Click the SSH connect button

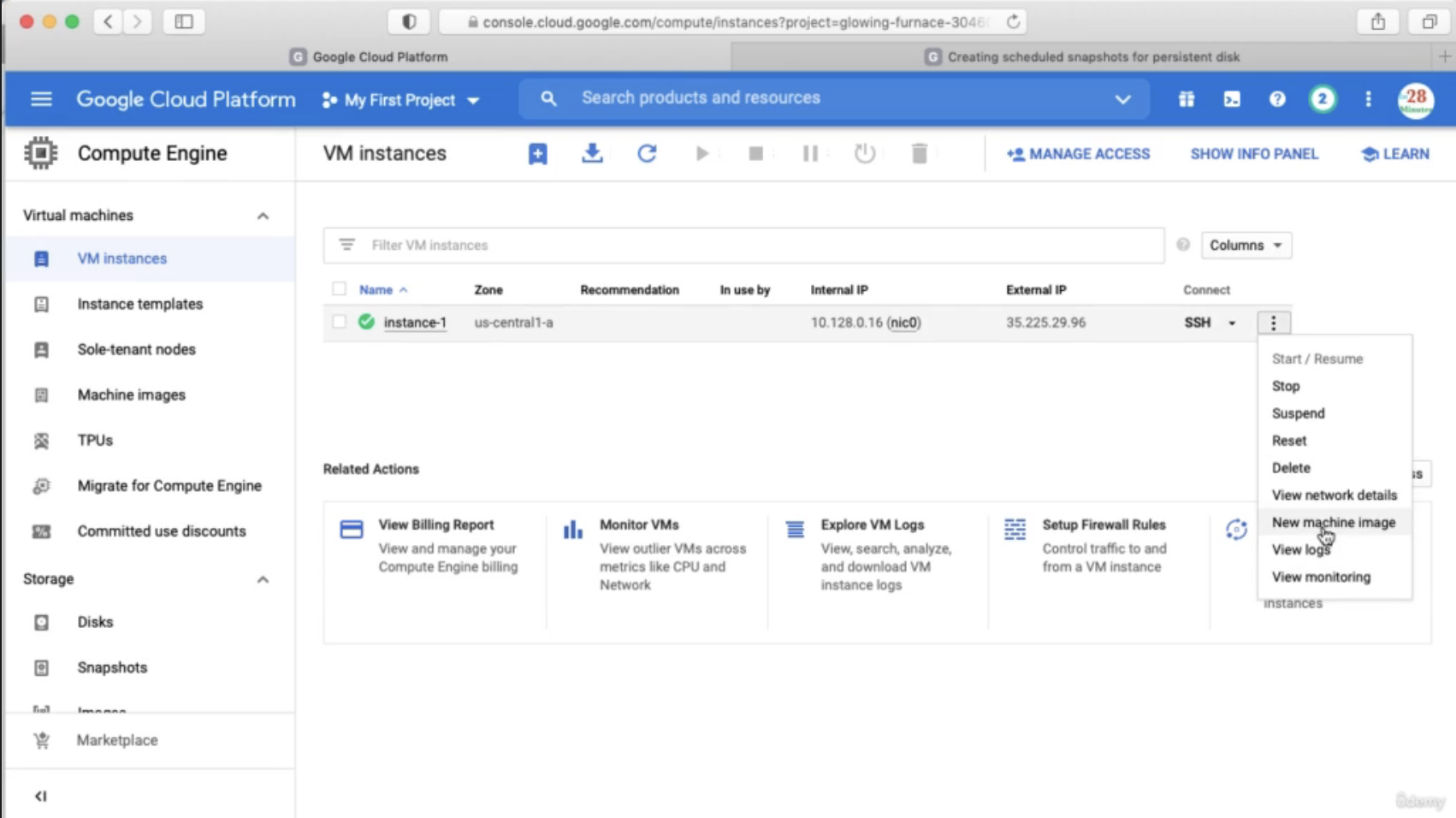tap(1197, 323)
